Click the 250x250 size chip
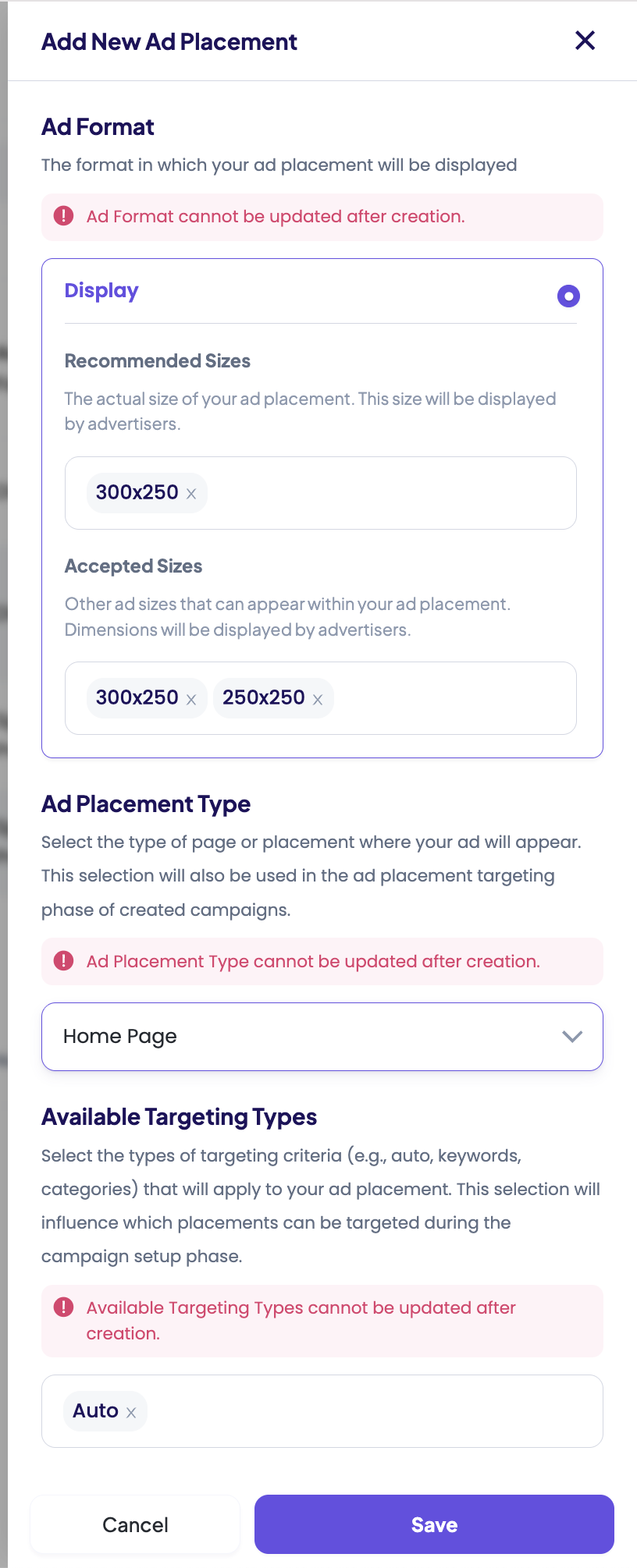The width and height of the screenshot is (637, 1568). (x=263, y=697)
